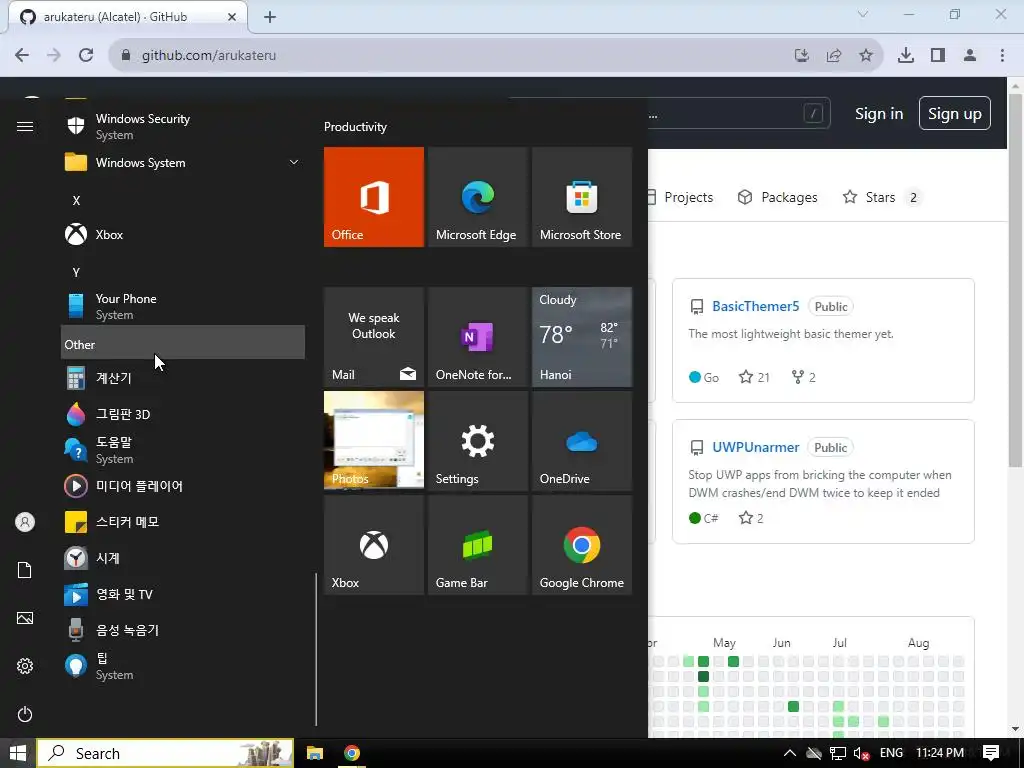The height and width of the screenshot is (768, 1024).
Task: Open the Mail tile
Action: pyautogui.click(x=374, y=337)
